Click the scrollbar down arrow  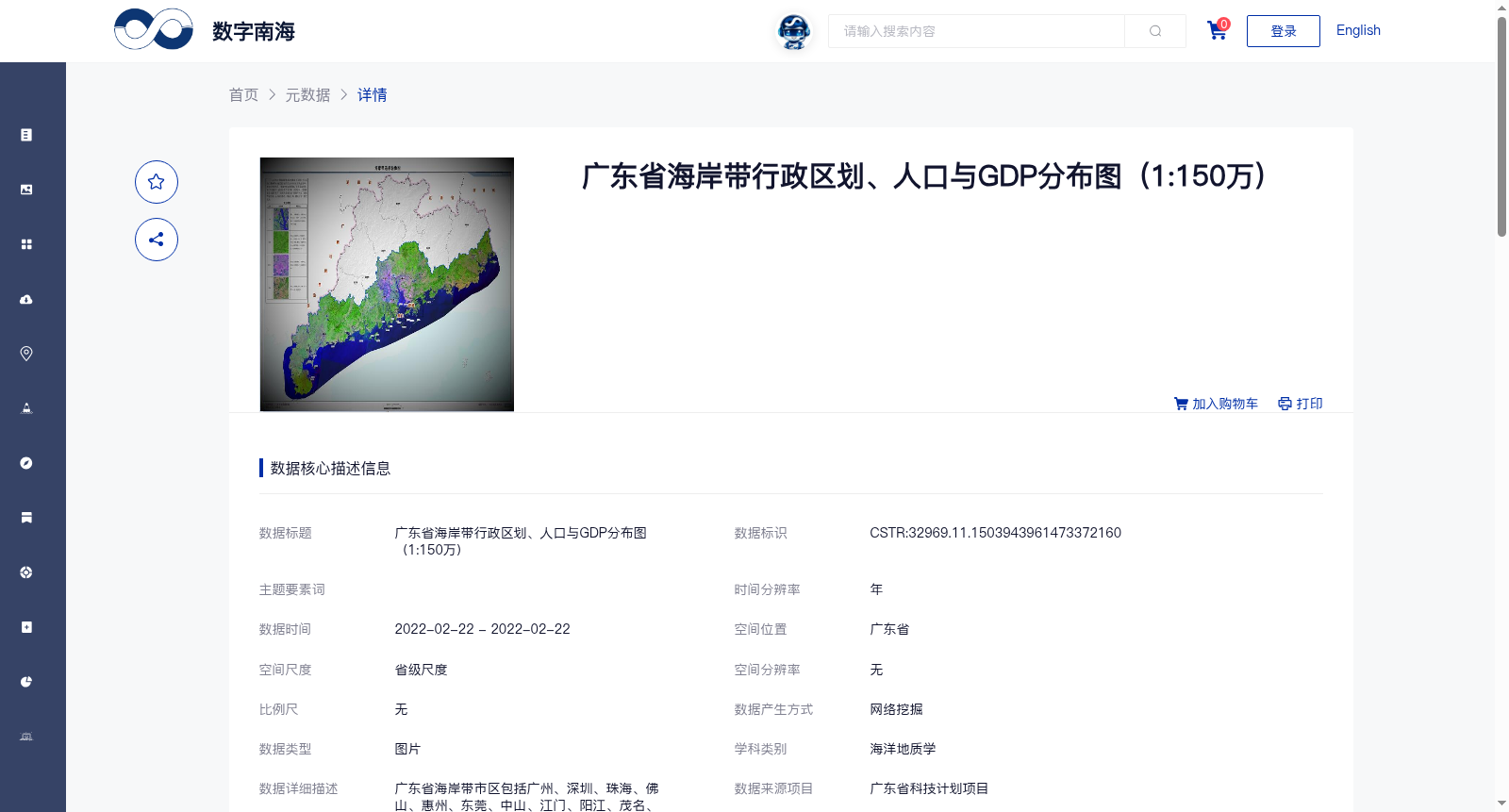pyautogui.click(x=1501, y=804)
